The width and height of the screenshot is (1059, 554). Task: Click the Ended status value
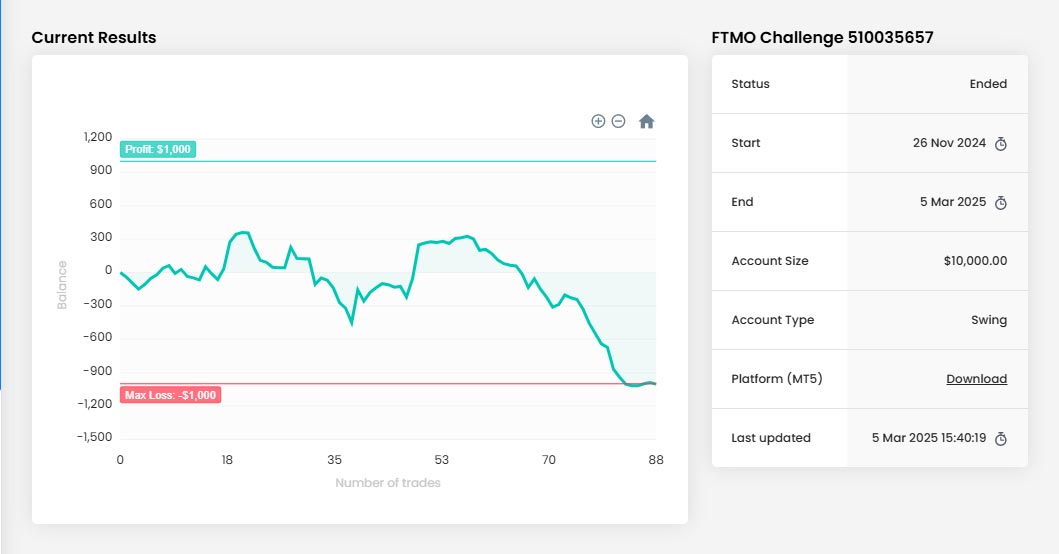(x=988, y=84)
